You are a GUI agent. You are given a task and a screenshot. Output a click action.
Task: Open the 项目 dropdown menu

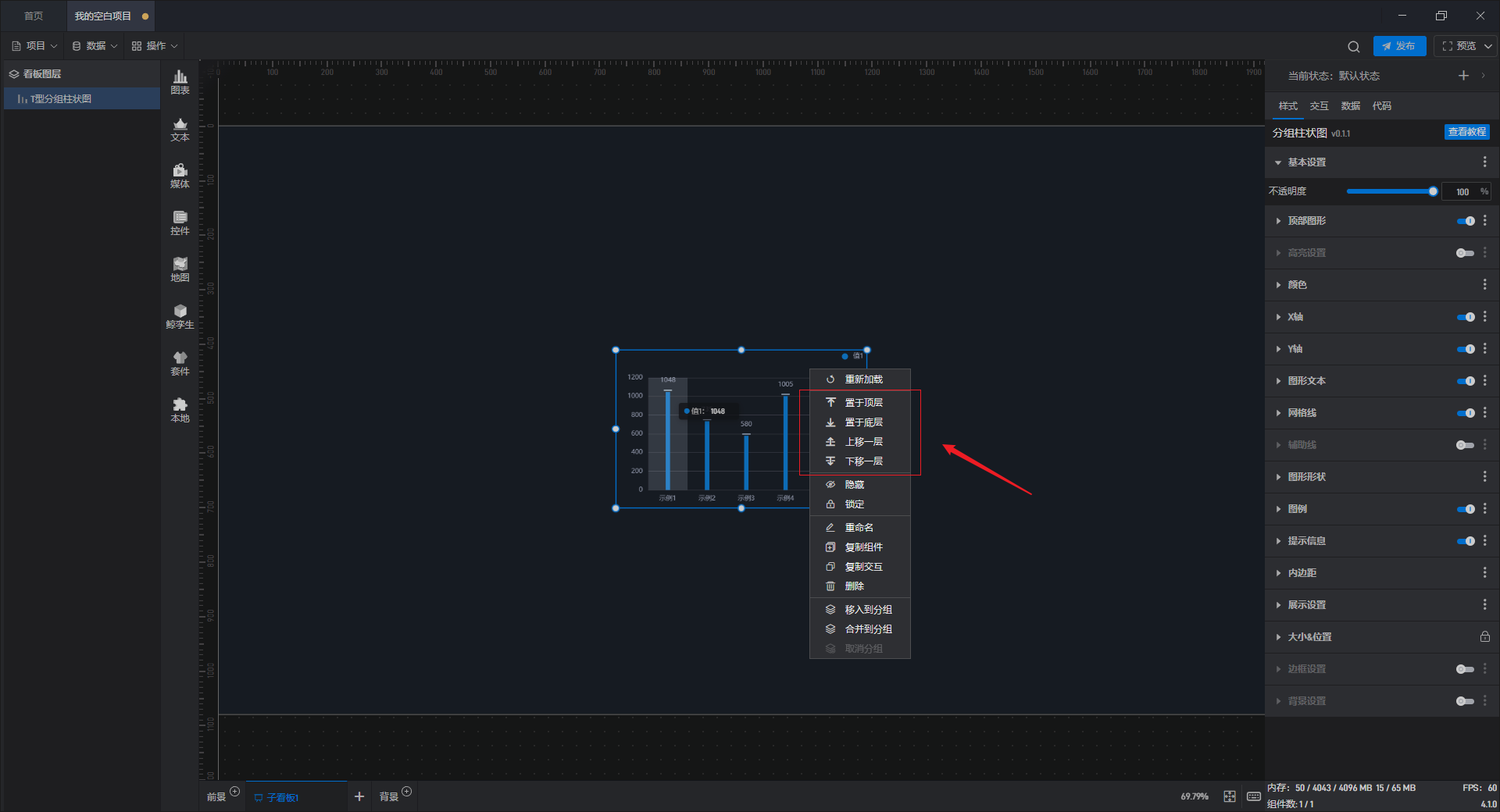(34, 46)
